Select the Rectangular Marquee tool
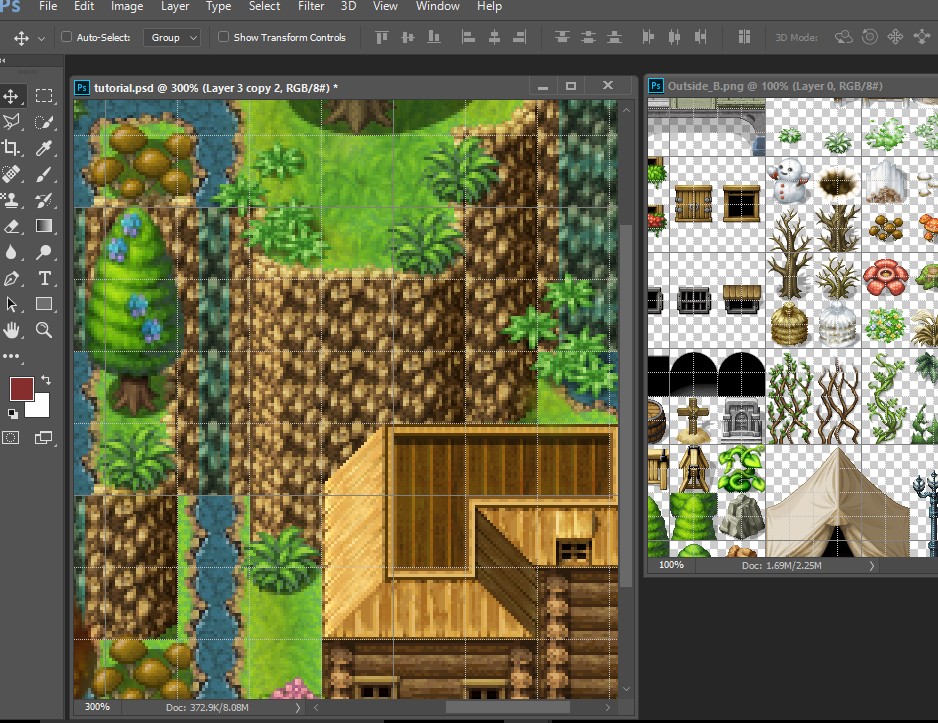 (x=44, y=96)
